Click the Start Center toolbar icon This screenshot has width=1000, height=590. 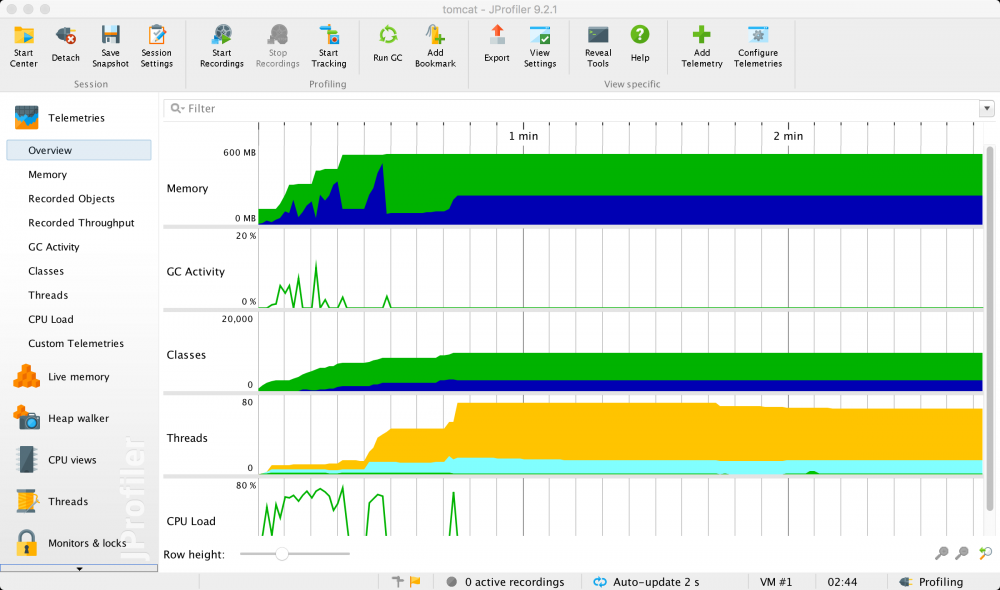point(23,46)
